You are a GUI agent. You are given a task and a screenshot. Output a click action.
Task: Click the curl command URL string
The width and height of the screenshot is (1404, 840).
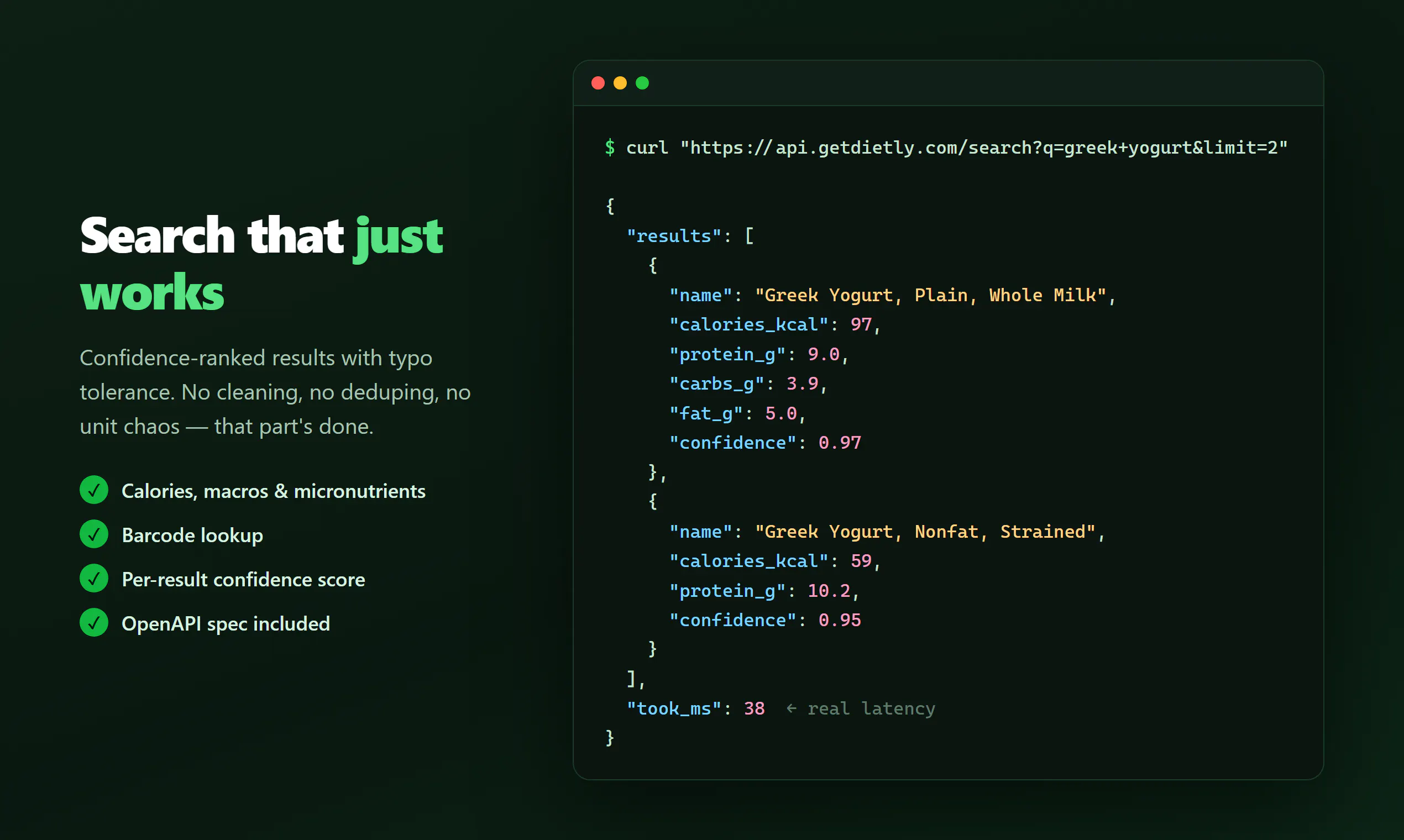pos(984,148)
